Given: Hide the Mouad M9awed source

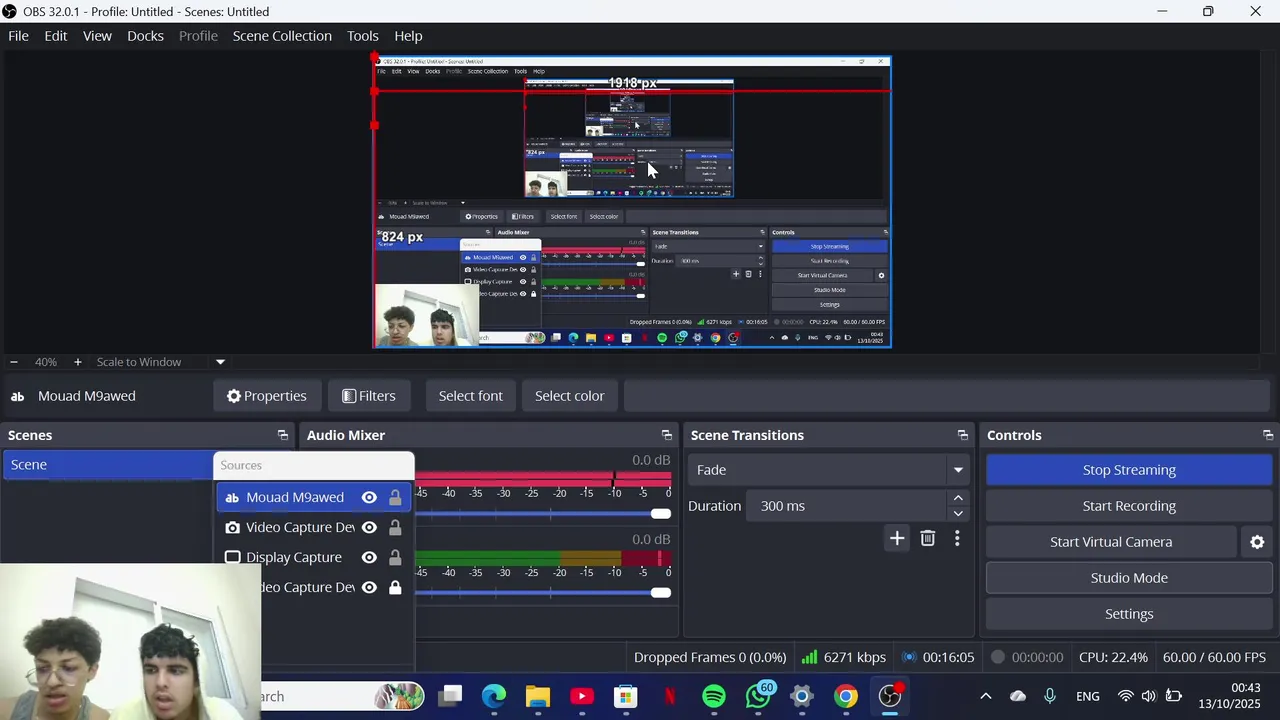Looking at the screenshot, I should coord(369,498).
